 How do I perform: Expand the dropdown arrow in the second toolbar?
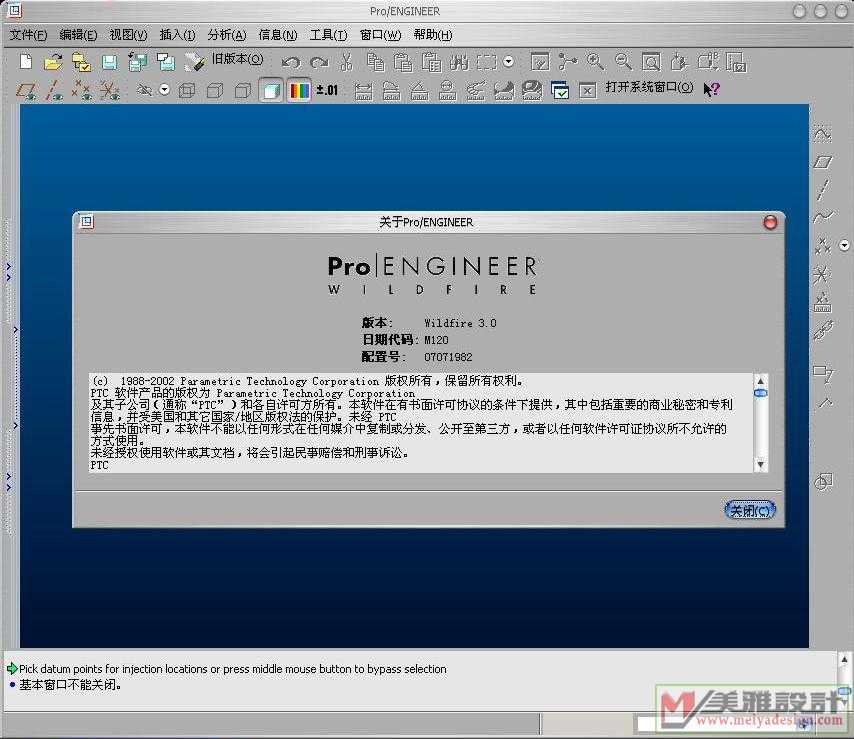(x=164, y=89)
